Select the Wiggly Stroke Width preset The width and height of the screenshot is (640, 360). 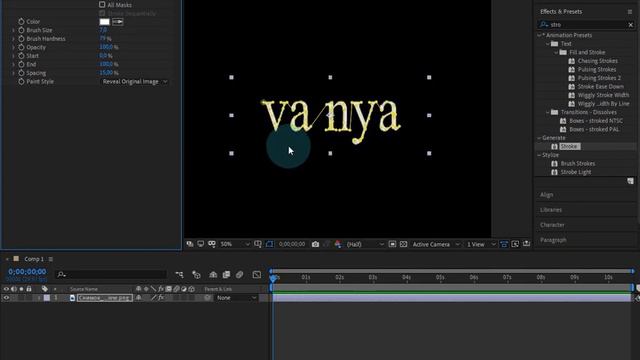(x=603, y=95)
